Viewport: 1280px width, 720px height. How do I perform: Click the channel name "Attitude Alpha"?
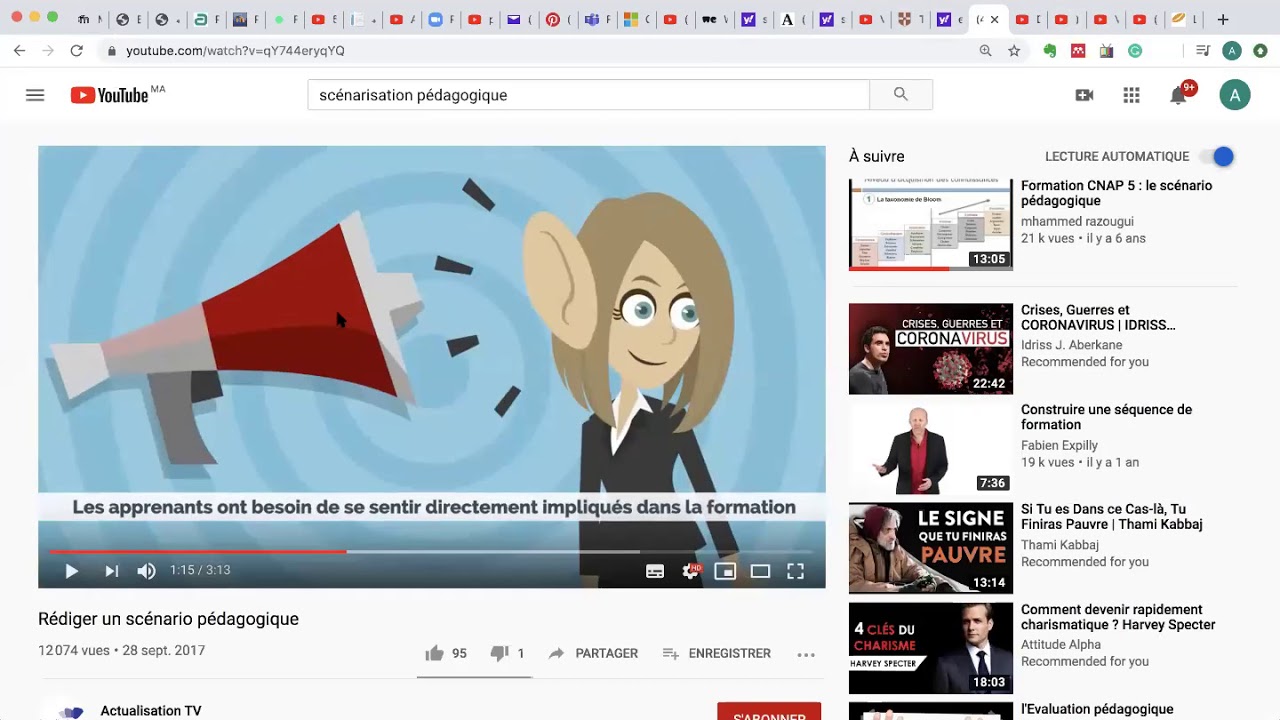1061,645
